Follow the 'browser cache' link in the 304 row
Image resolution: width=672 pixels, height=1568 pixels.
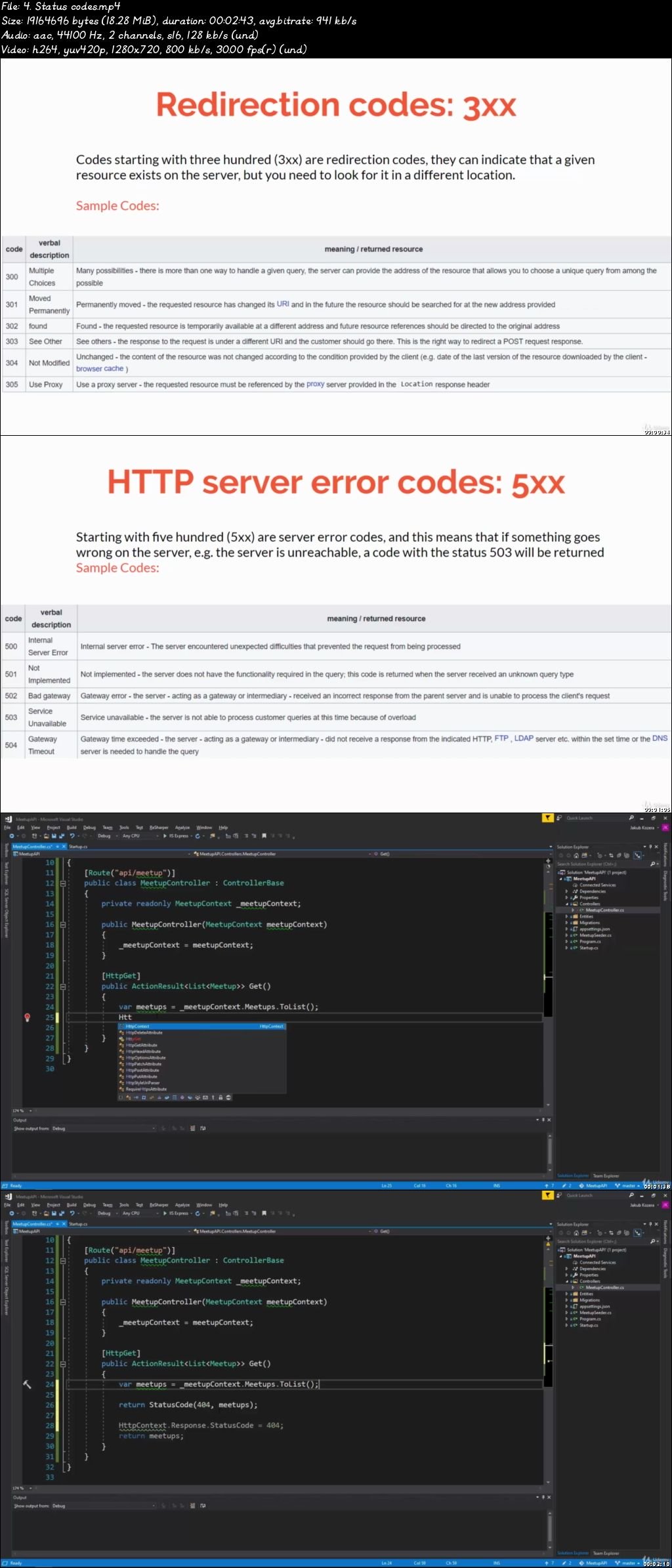point(100,369)
